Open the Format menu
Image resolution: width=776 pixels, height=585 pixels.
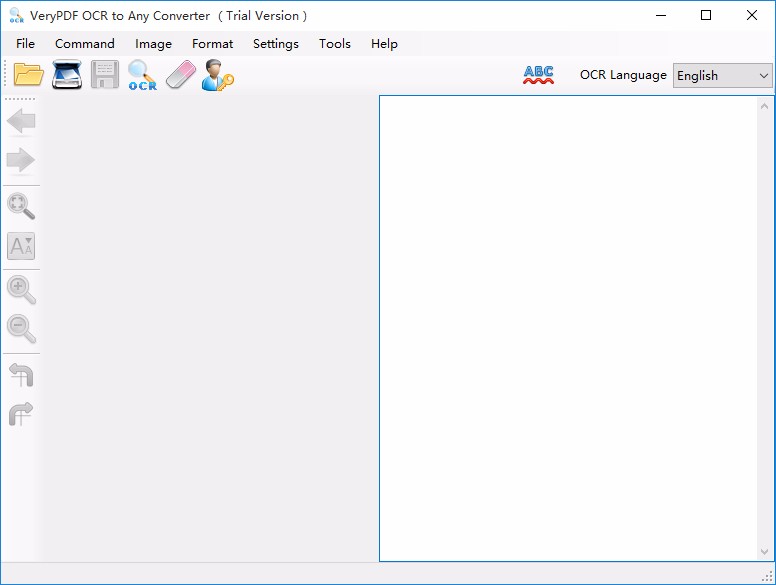[x=212, y=44]
